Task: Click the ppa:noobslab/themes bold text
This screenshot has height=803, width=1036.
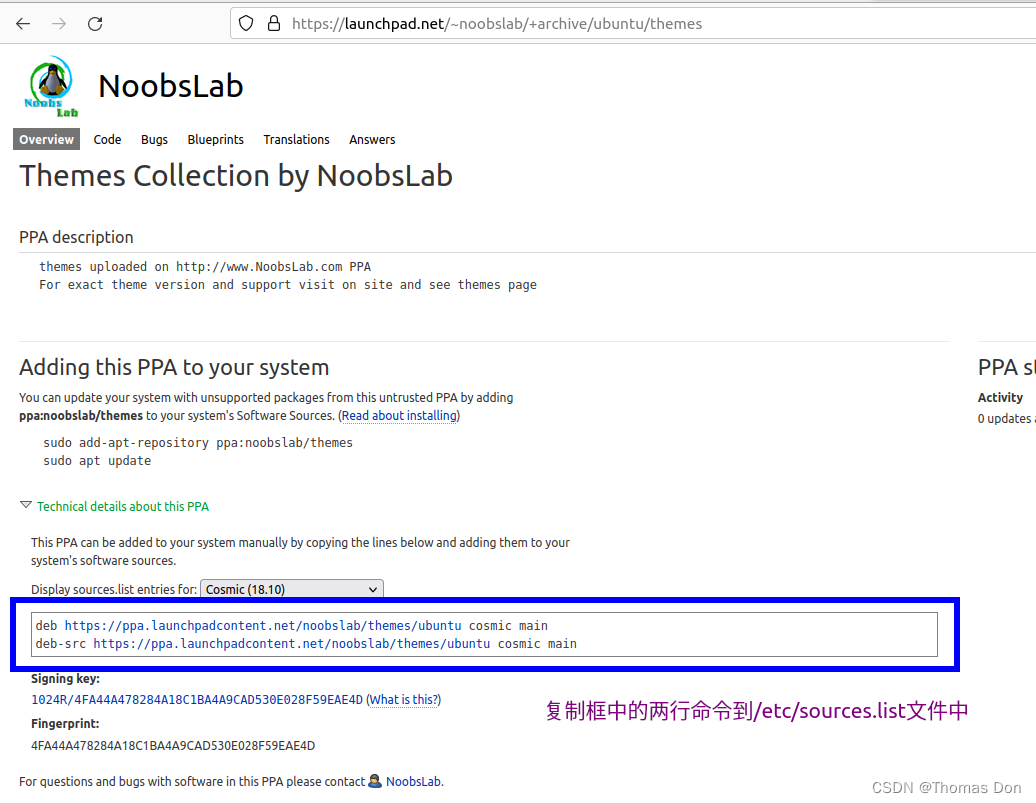Action: pyautogui.click(x=81, y=416)
